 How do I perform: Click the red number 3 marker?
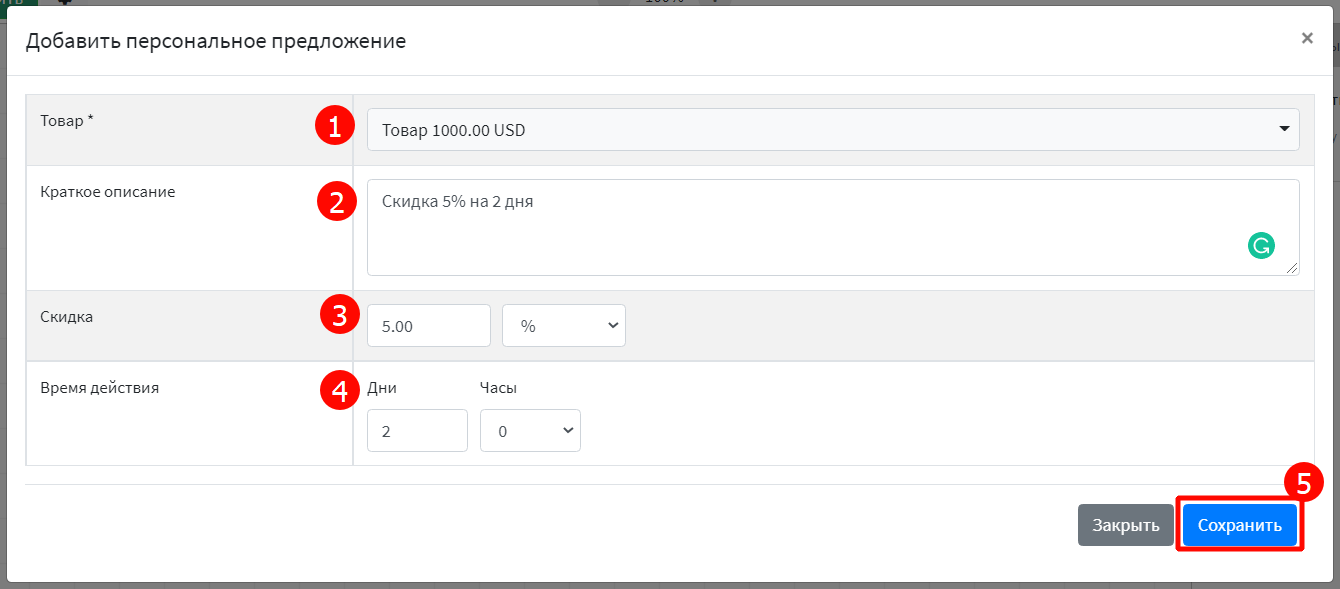(x=339, y=316)
